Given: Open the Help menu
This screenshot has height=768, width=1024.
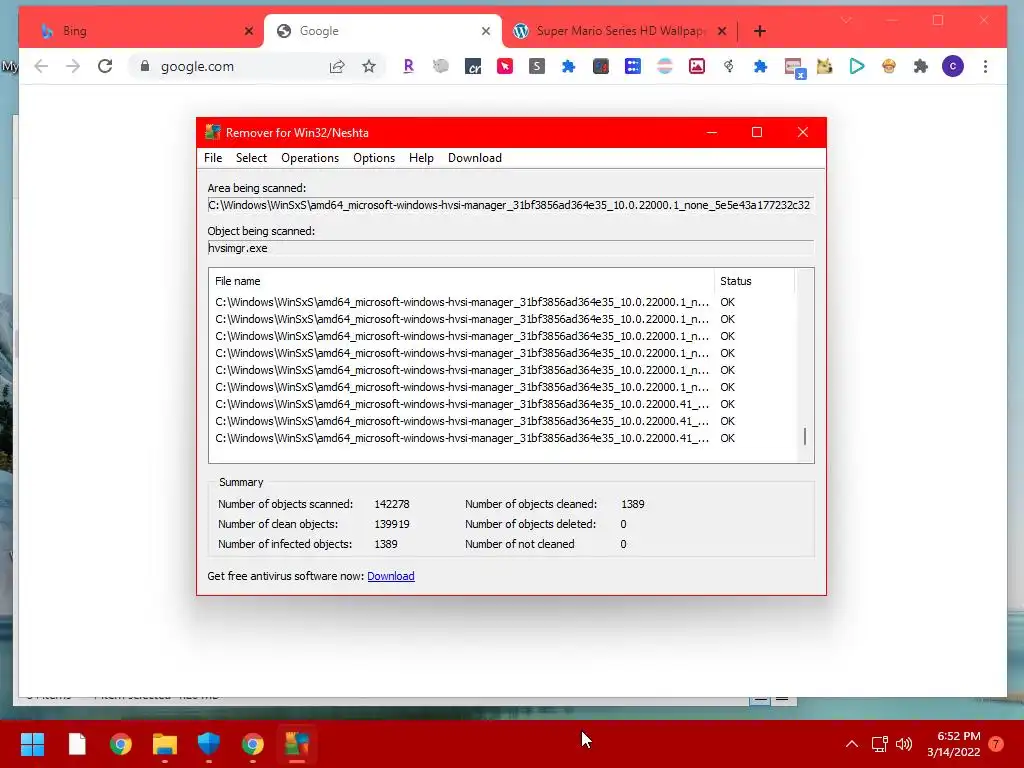Looking at the screenshot, I should click(x=421, y=158).
